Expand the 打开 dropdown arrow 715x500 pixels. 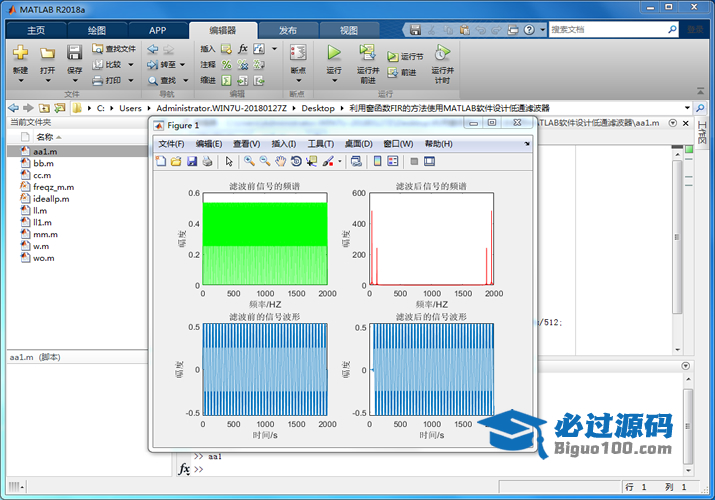coord(47,81)
